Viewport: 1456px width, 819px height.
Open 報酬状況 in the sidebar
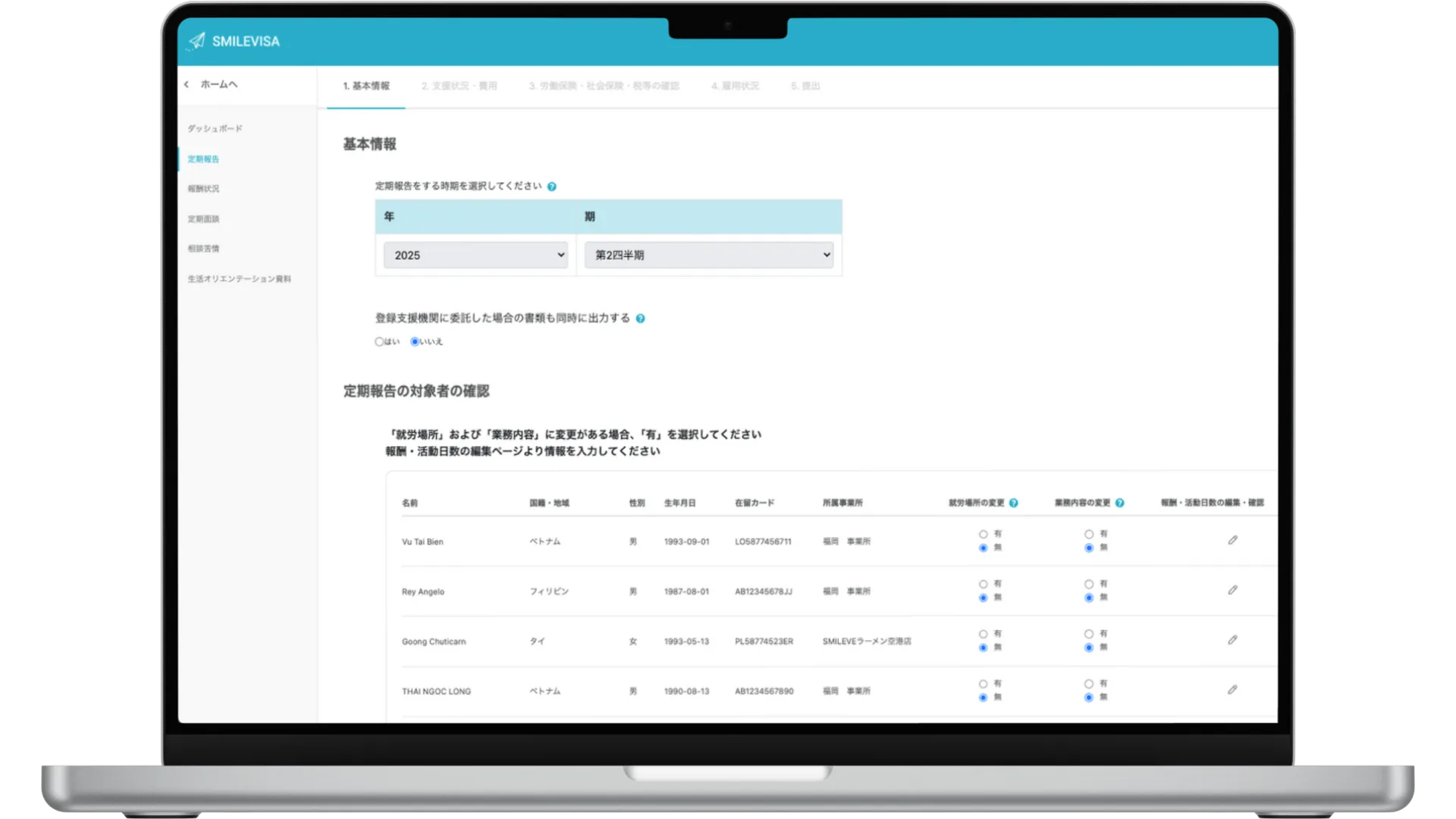203,189
